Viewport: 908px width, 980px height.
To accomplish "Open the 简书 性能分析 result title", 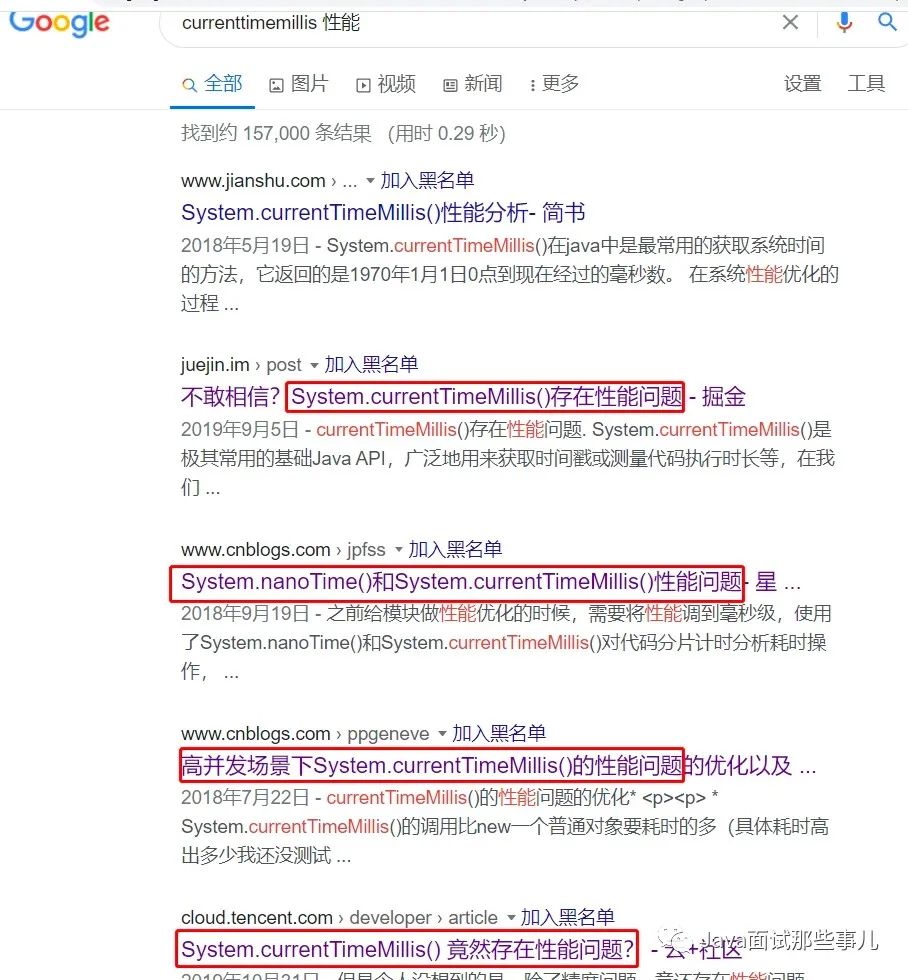I will pyautogui.click(x=383, y=212).
